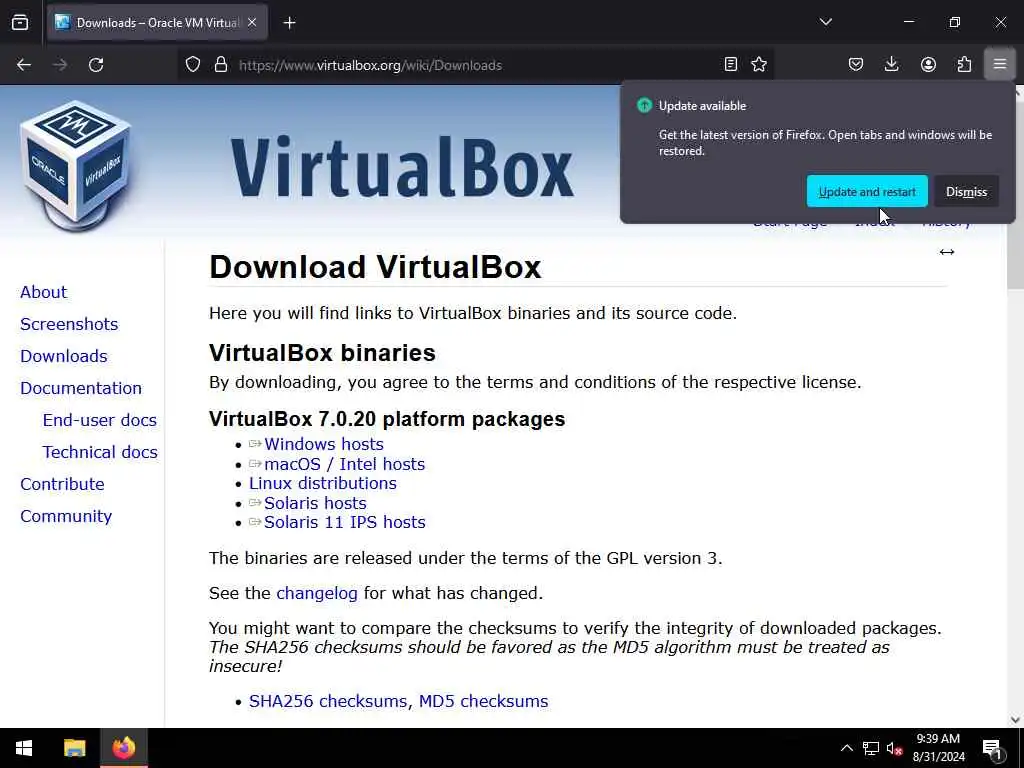Open Community sidebar link
The height and width of the screenshot is (768, 1024).
[x=66, y=516]
